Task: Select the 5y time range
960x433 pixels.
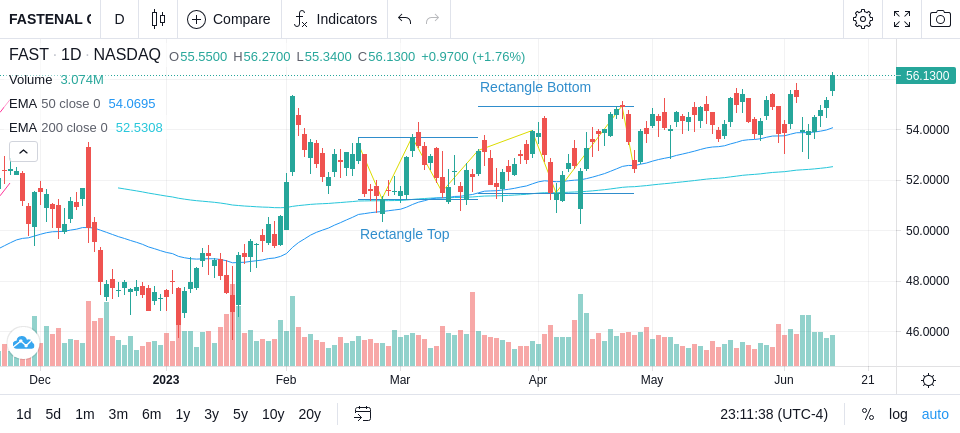Action: coord(240,414)
